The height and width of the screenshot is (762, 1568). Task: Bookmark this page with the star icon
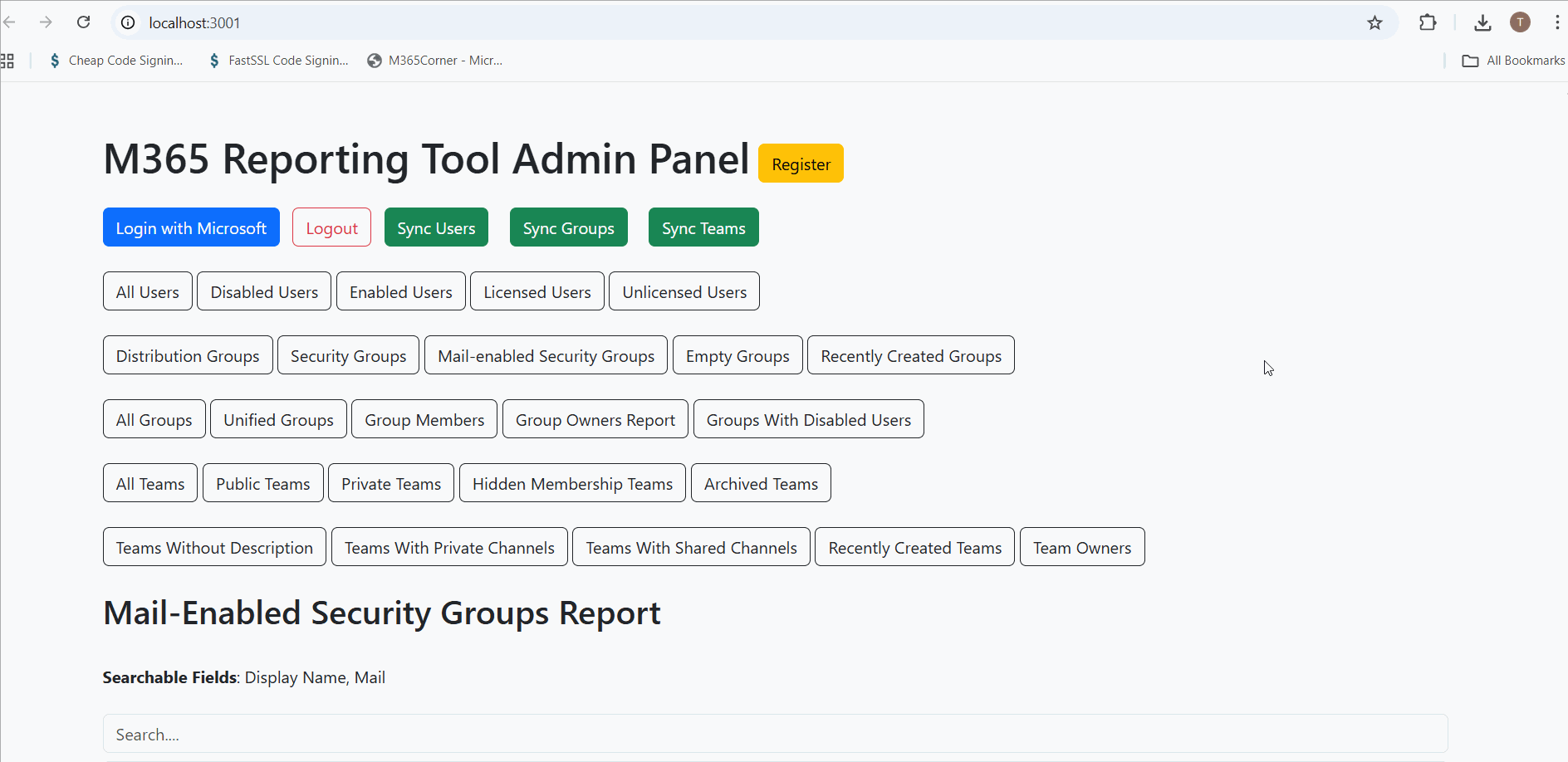pyautogui.click(x=1374, y=22)
